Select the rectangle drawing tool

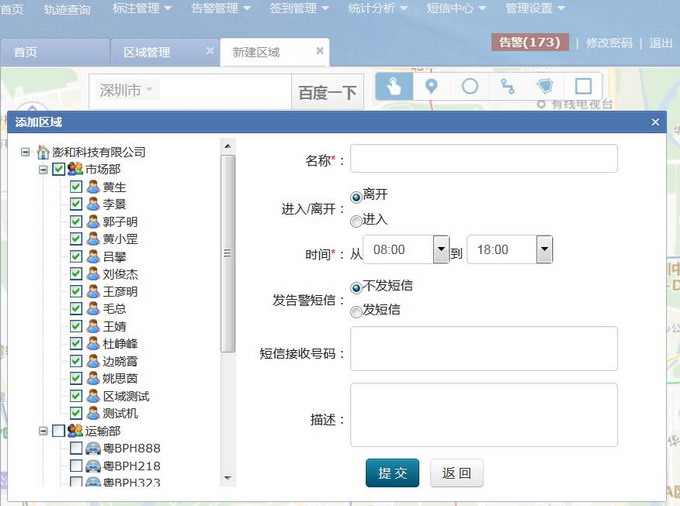pyautogui.click(x=583, y=87)
